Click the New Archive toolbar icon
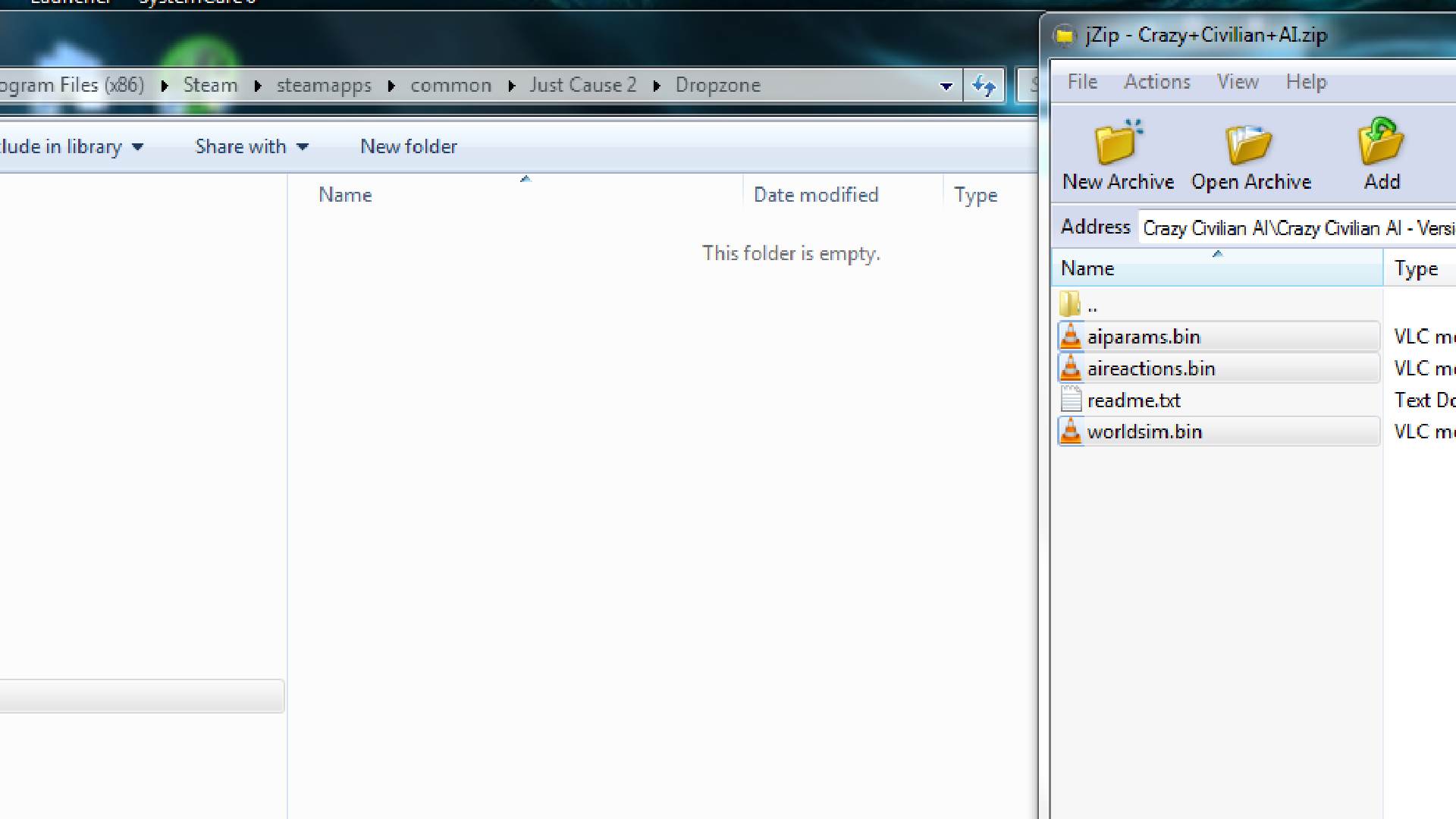Viewport: 1456px width, 819px height. 1118,143
